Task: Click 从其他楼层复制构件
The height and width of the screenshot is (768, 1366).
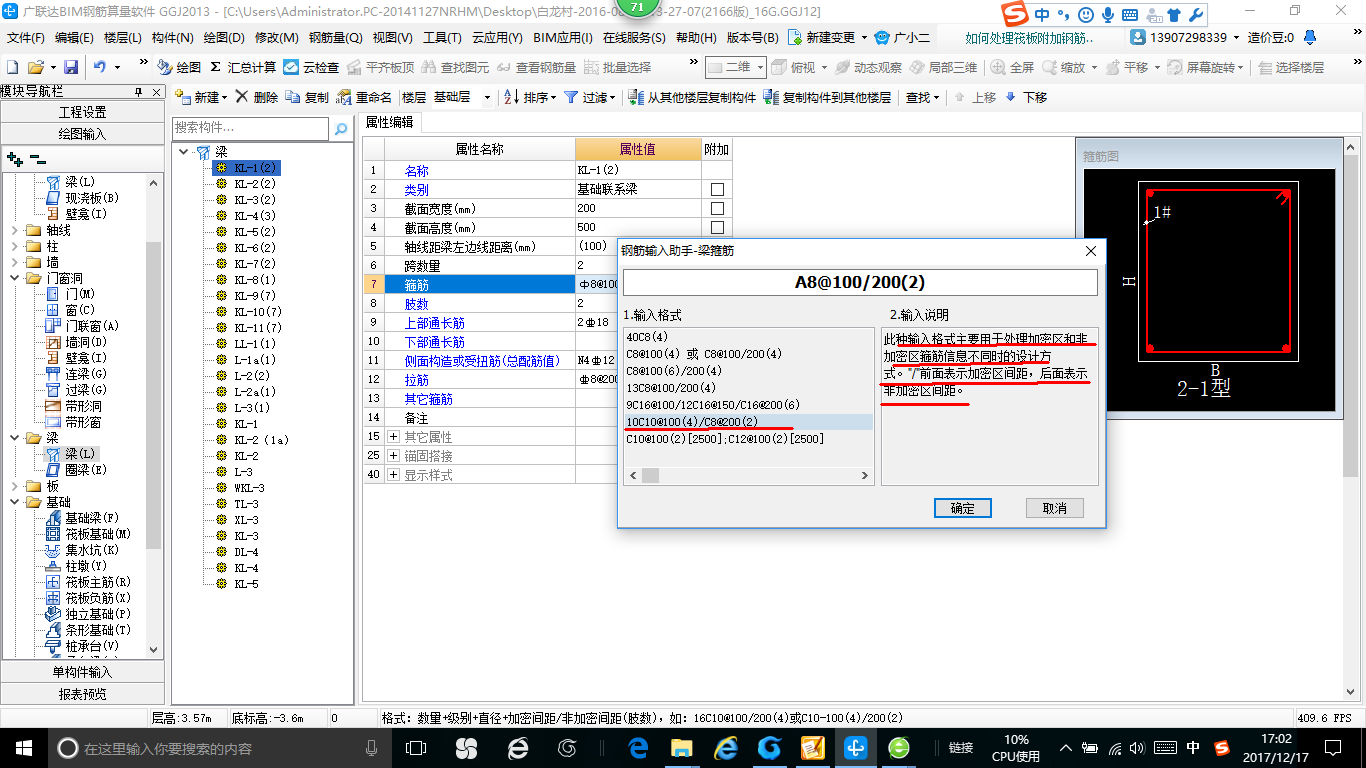Action: (692, 97)
